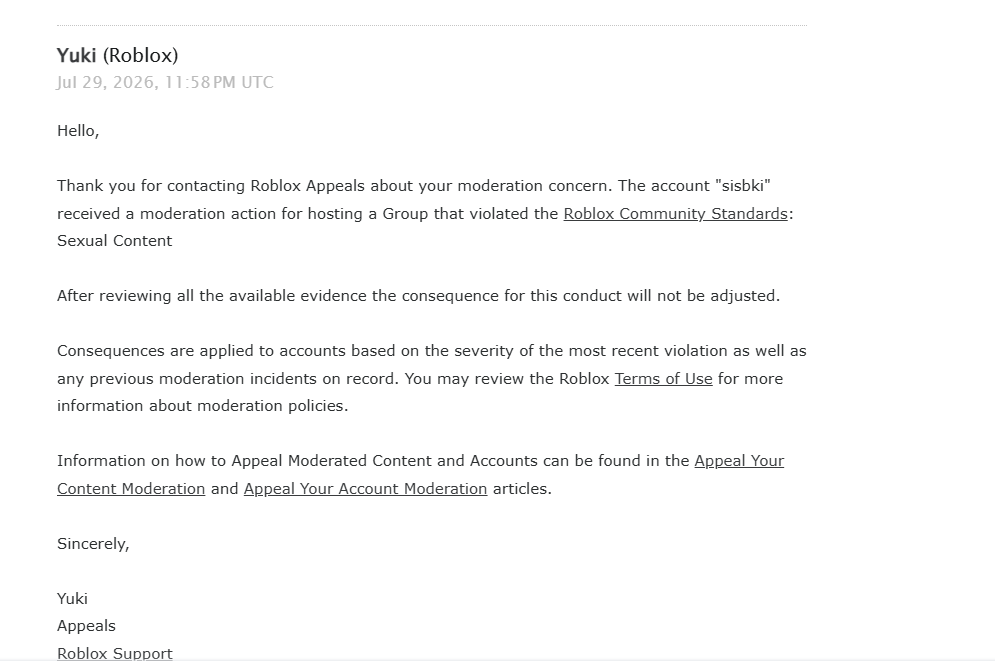995x663 pixels.
Task: Click the 'Sexual Content' violation text
Action: [114, 241]
